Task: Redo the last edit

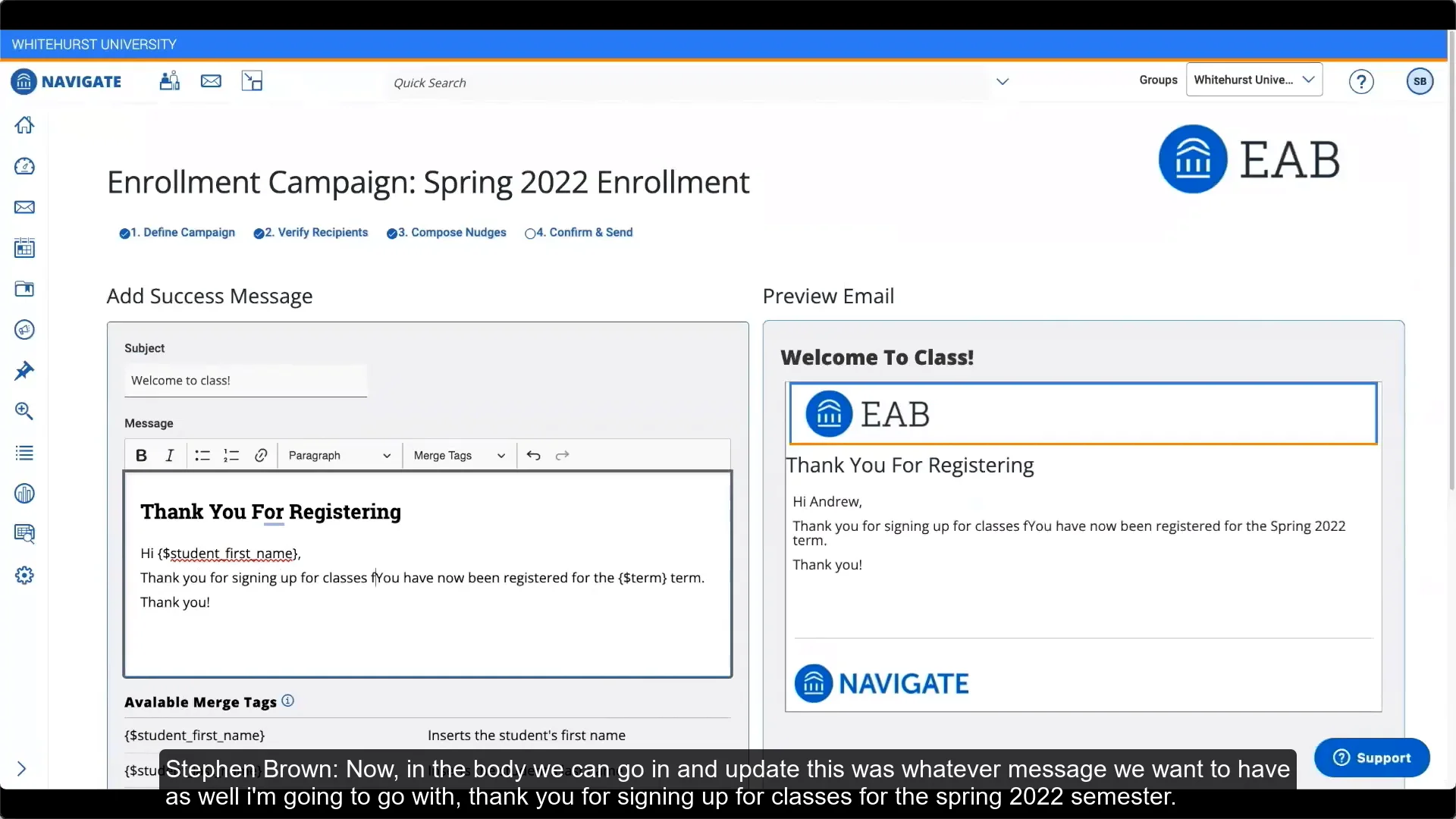Action: [562, 455]
